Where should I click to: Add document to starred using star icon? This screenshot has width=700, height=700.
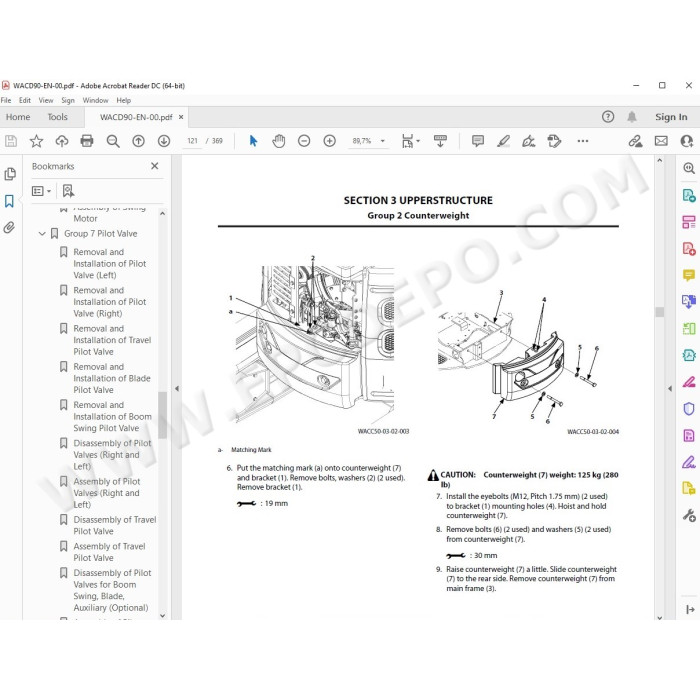[36, 141]
